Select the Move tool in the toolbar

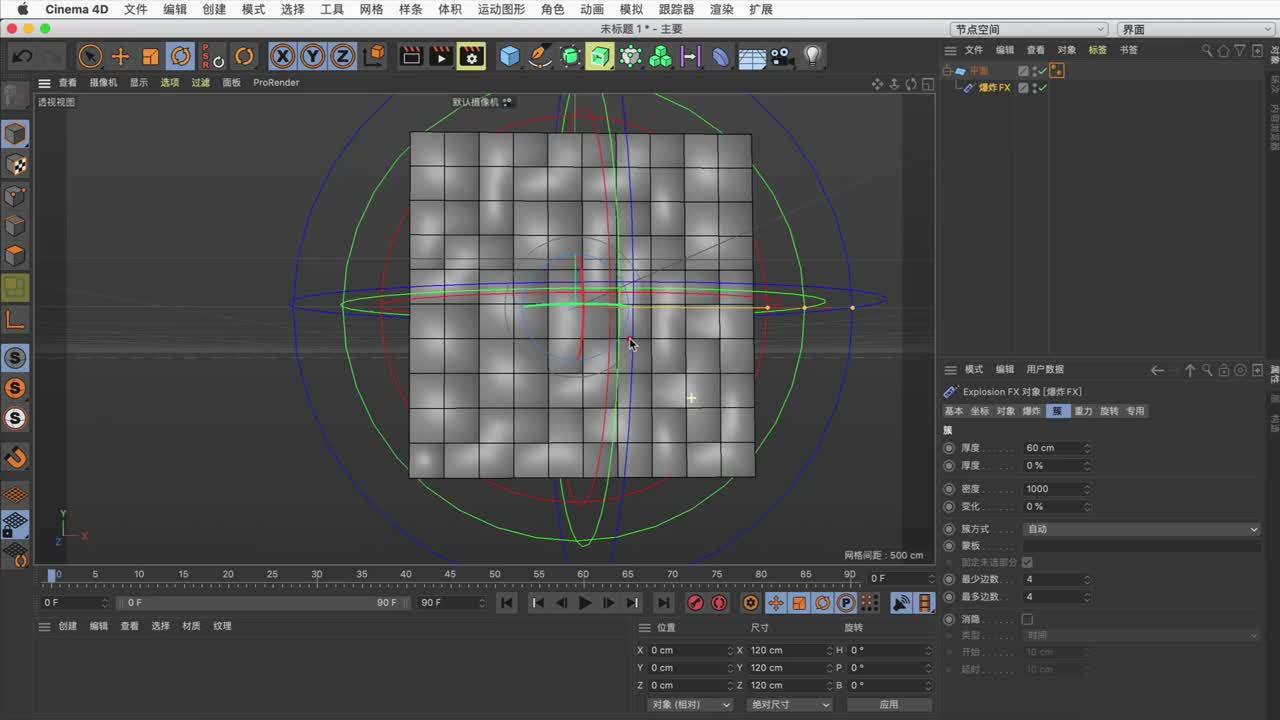pyautogui.click(x=120, y=57)
